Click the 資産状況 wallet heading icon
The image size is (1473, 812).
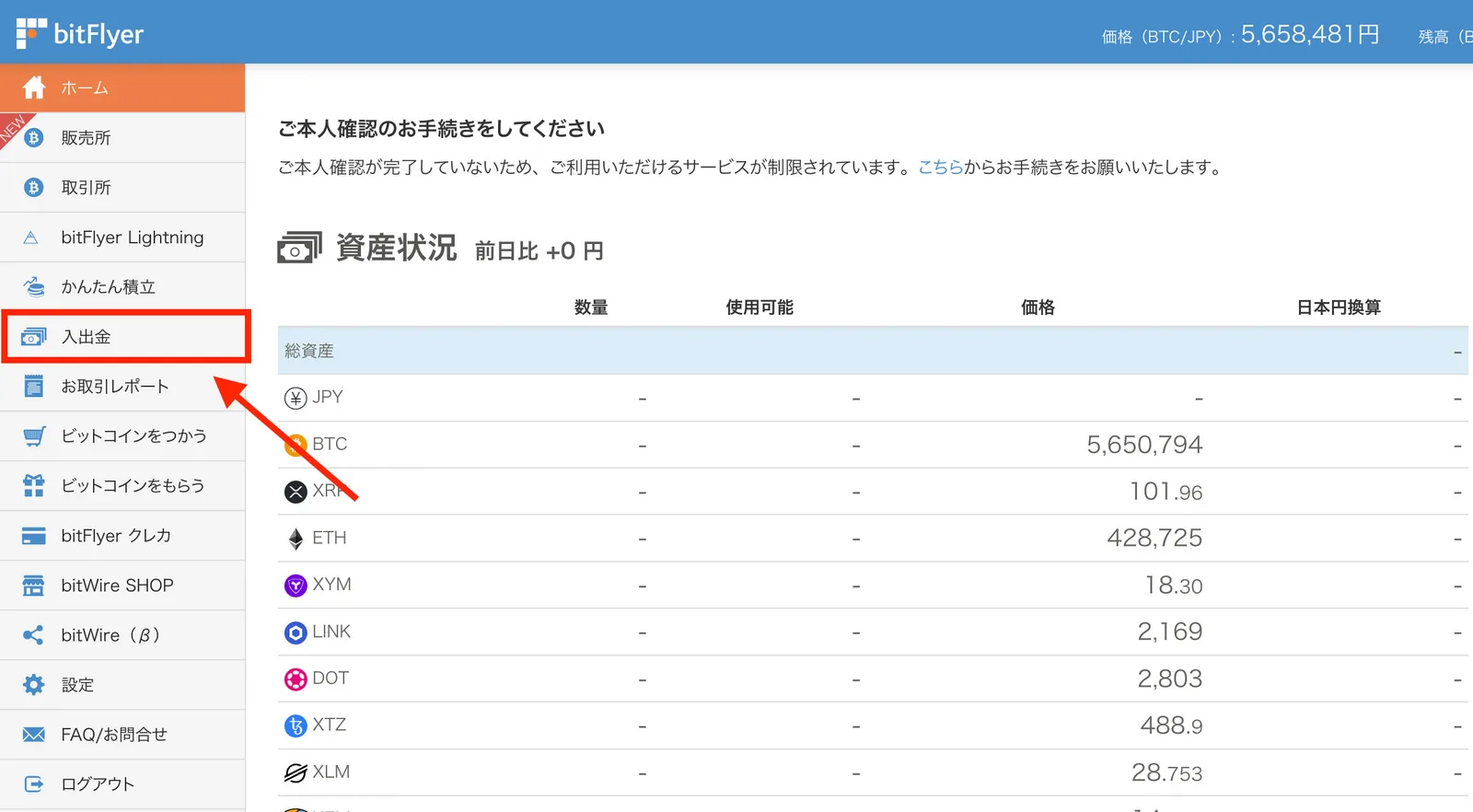click(x=300, y=248)
